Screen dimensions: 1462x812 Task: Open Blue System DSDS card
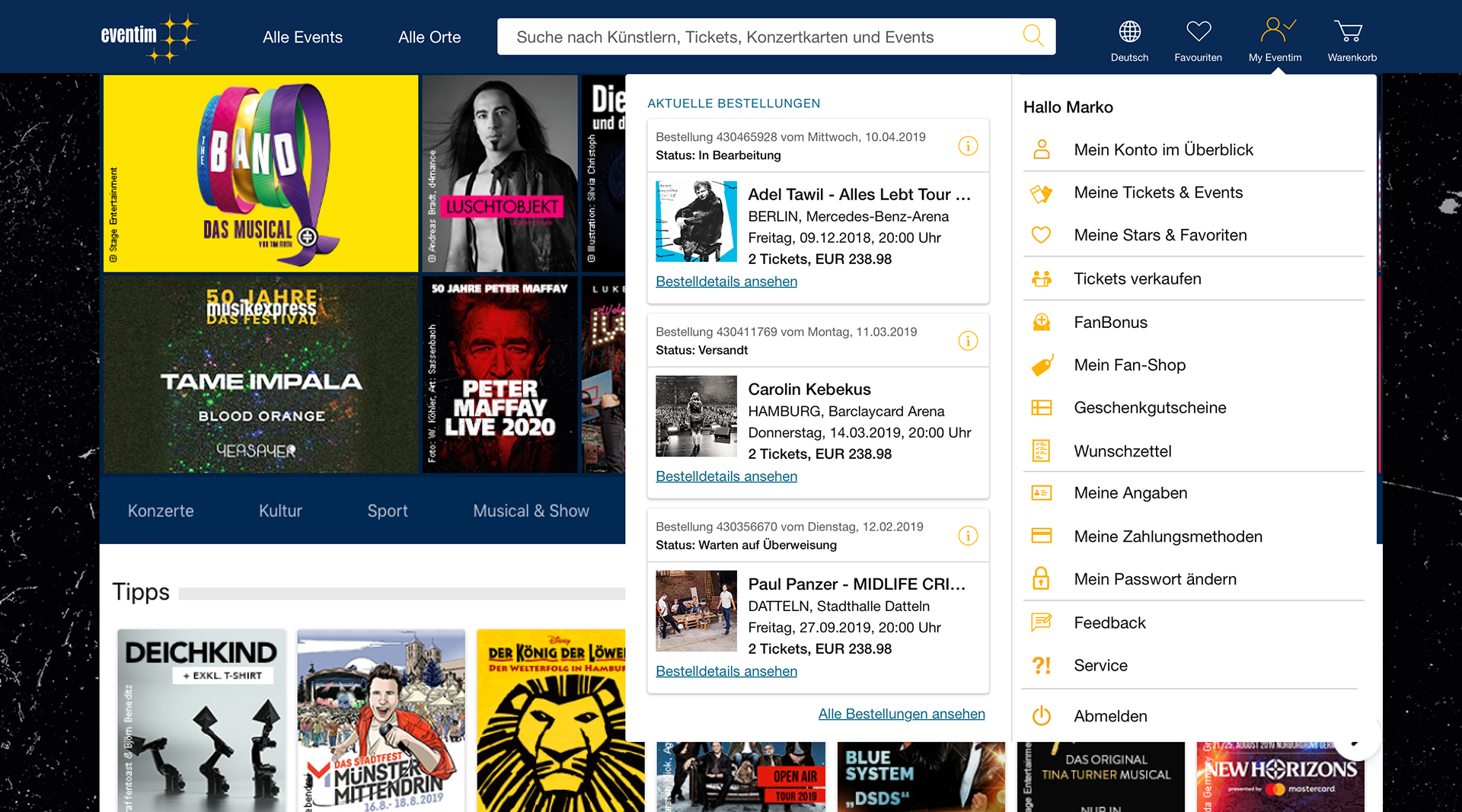click(x=921, y=777)
